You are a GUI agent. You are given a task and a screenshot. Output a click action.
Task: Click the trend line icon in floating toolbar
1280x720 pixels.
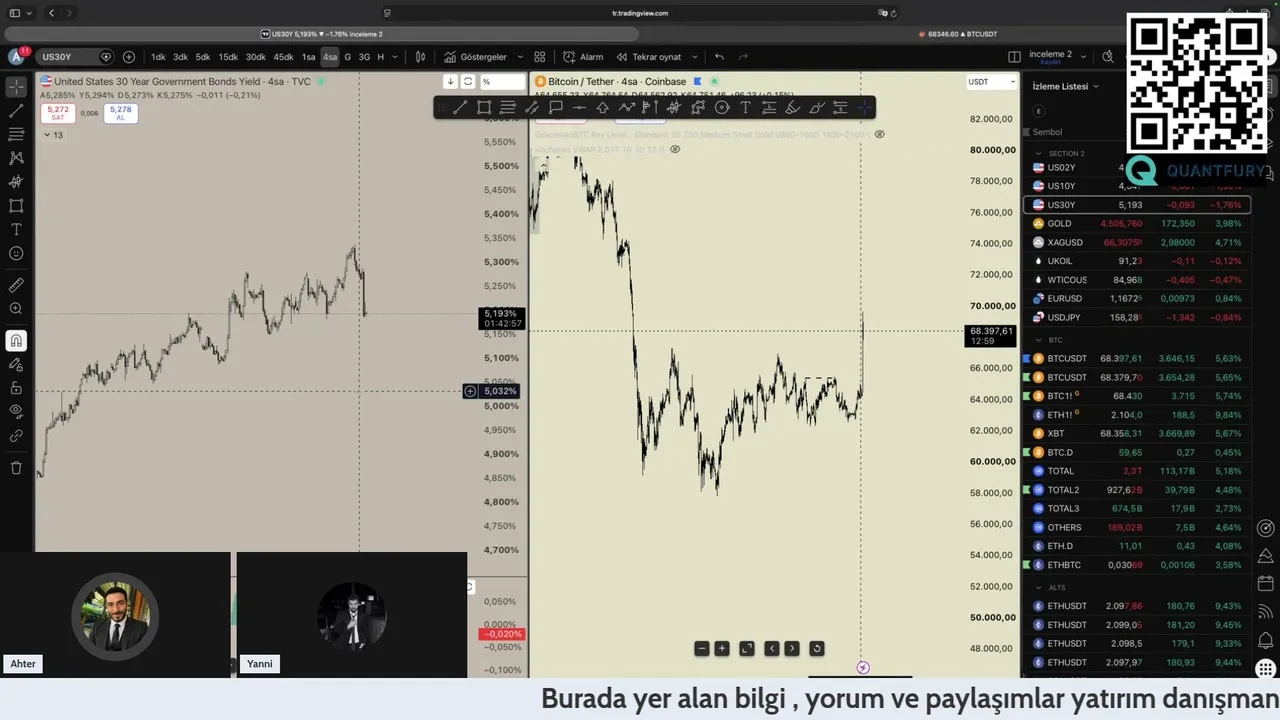[x=460, y=108]
